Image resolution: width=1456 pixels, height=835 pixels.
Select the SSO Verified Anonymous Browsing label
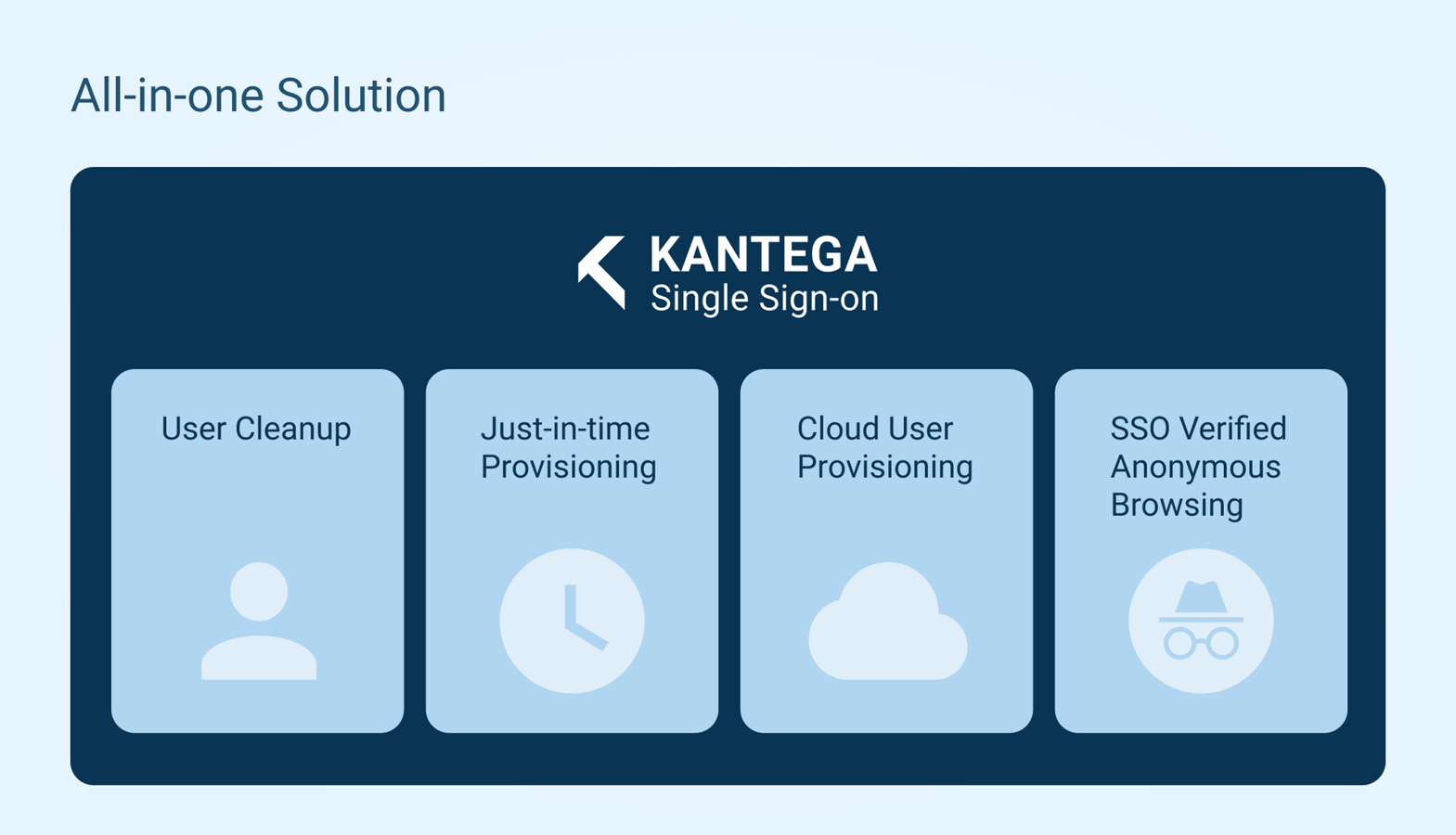coord(1198,467)
